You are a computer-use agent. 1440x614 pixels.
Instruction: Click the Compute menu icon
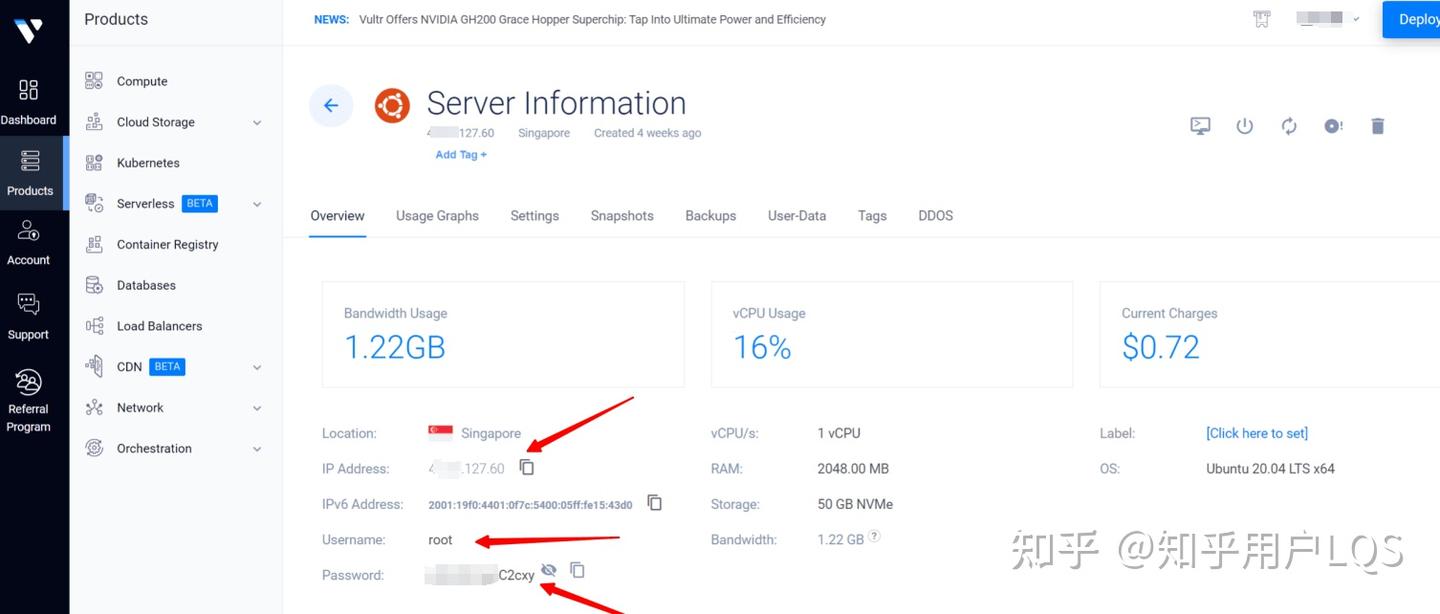click(x=94, y=81)
